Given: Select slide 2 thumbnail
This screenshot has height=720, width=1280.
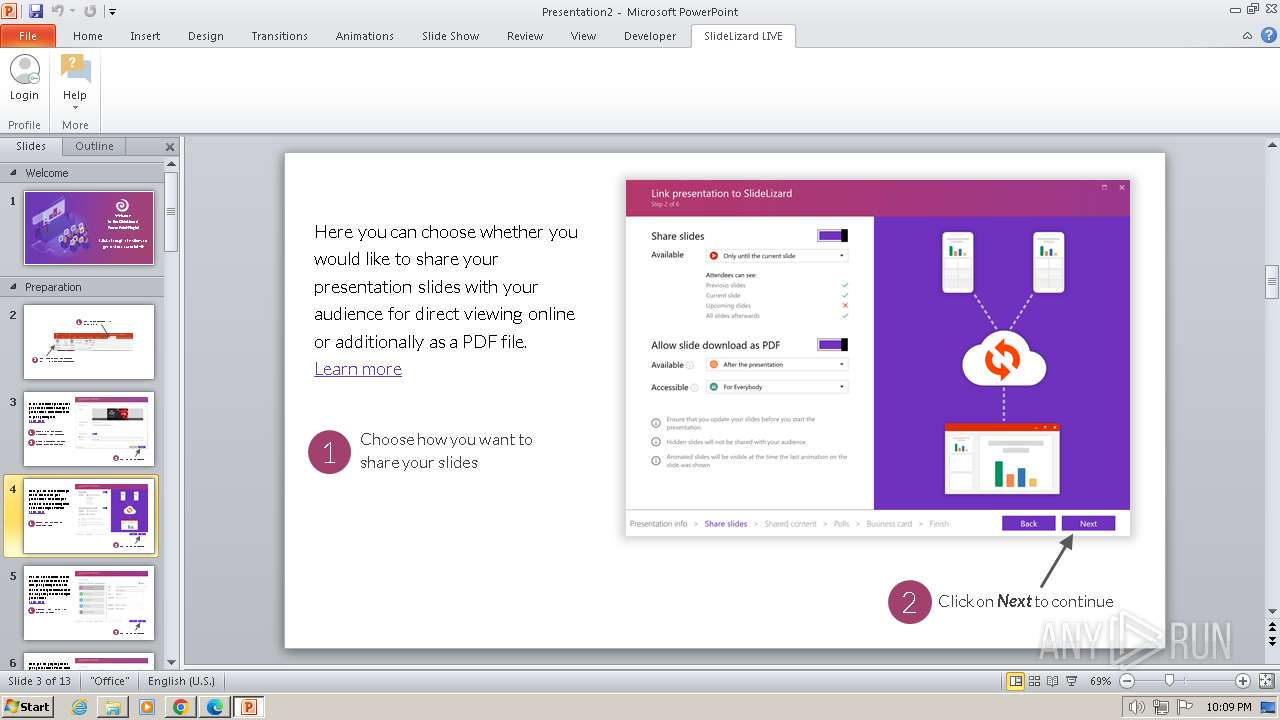Looking at the screenshot, I should click(89, 342).
